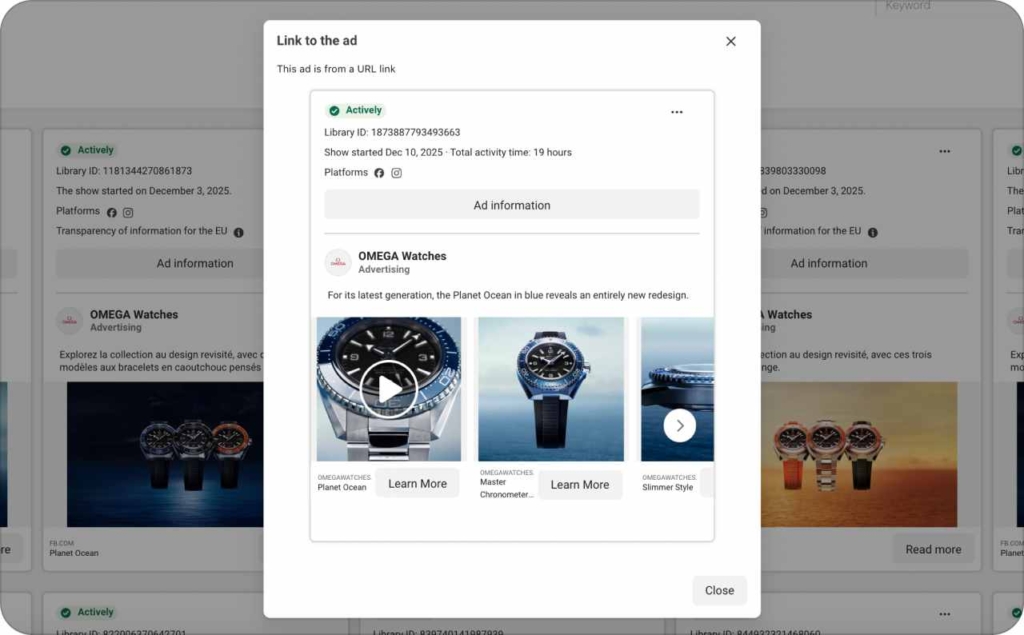Click OMEGA Watches logo avatar in modal

point(338,263)
